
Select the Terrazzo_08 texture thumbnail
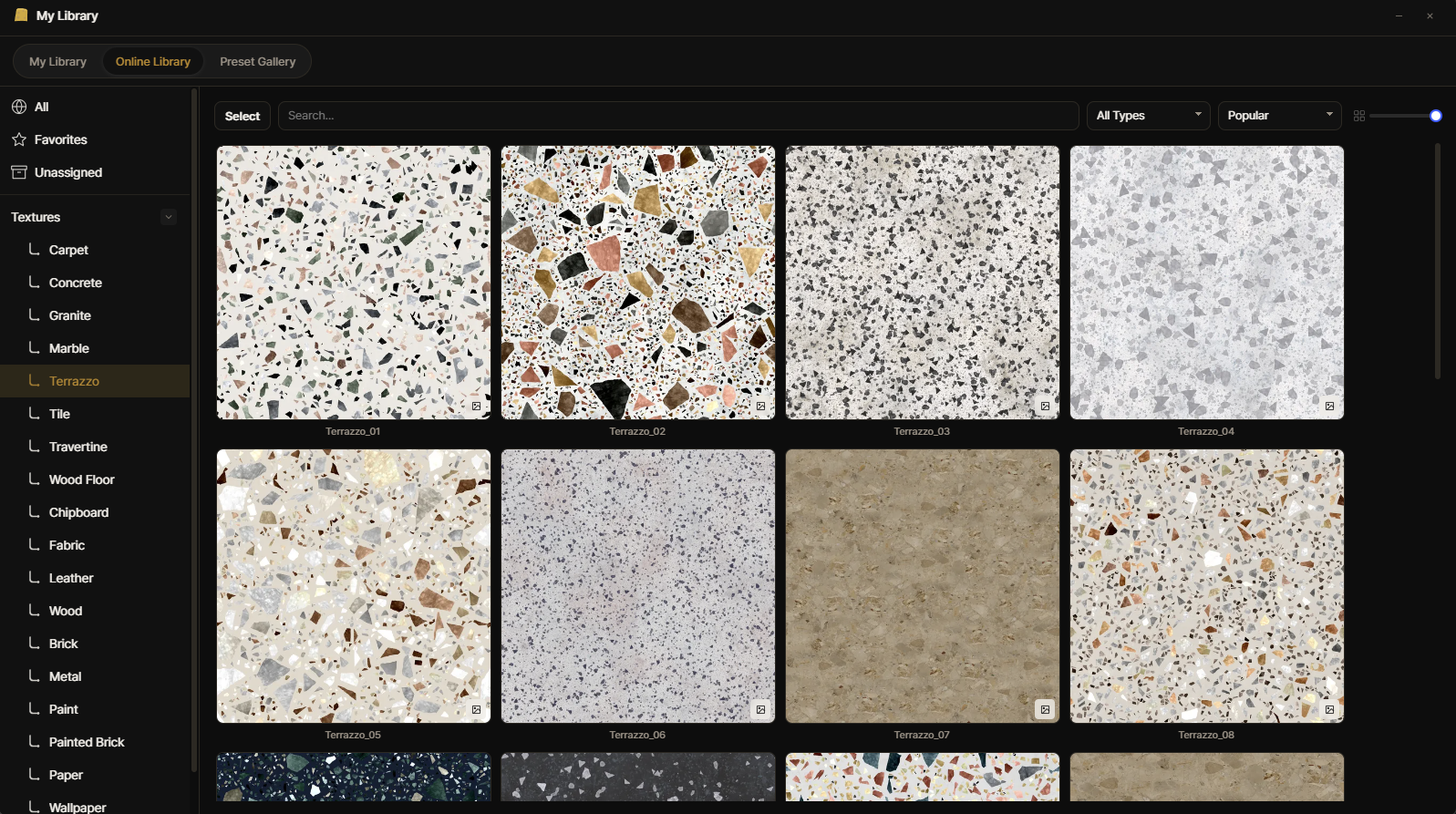[x=1207, y=586]
